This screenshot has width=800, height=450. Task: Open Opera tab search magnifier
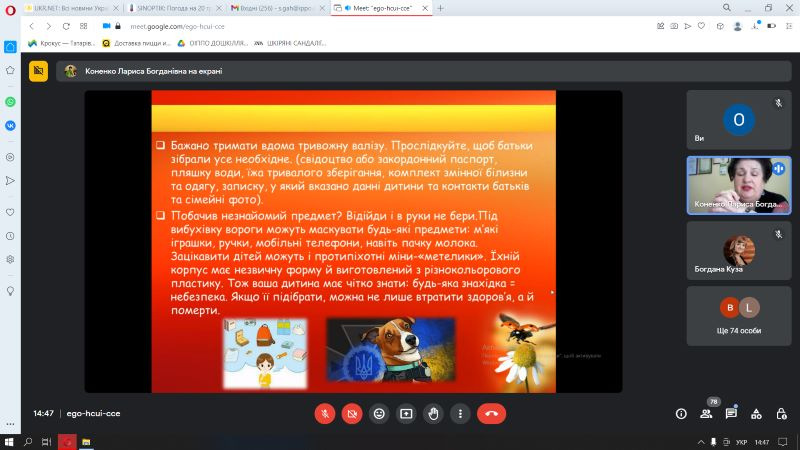coord(727,8)
